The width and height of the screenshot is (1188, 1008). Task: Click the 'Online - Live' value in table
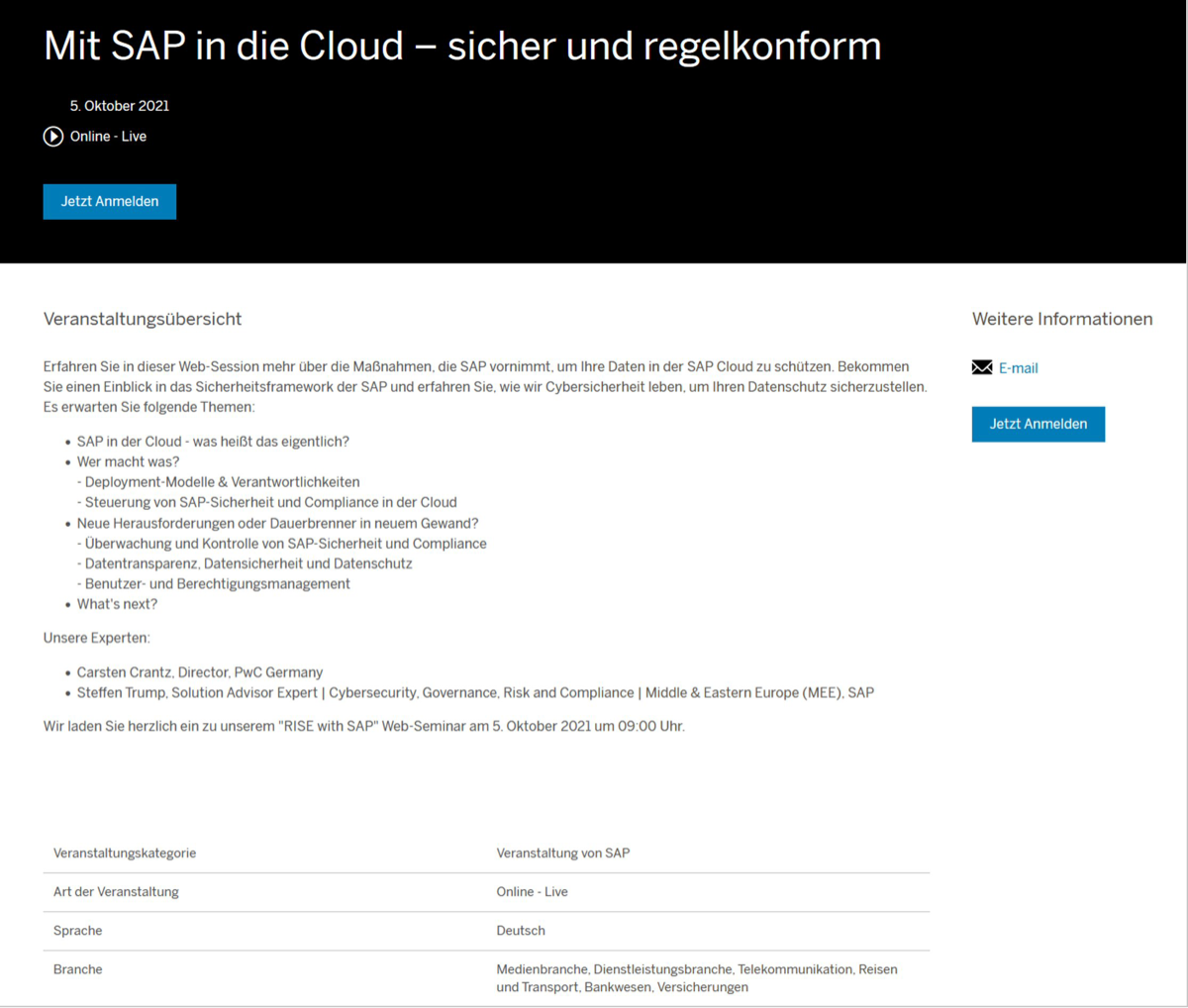[x=533, y=891]
